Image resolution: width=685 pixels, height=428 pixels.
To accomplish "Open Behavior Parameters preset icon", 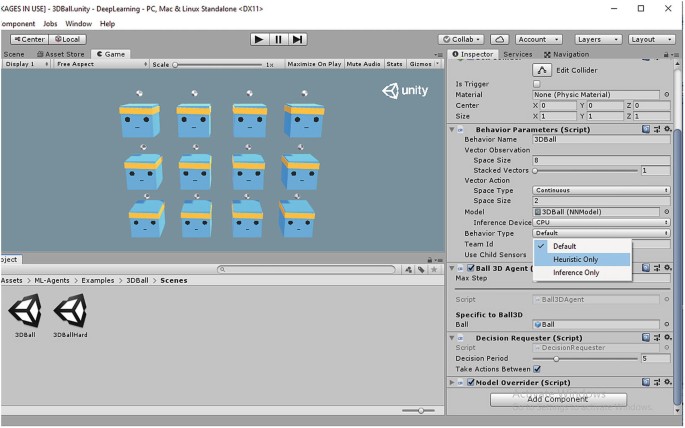I will click(657, 129).
